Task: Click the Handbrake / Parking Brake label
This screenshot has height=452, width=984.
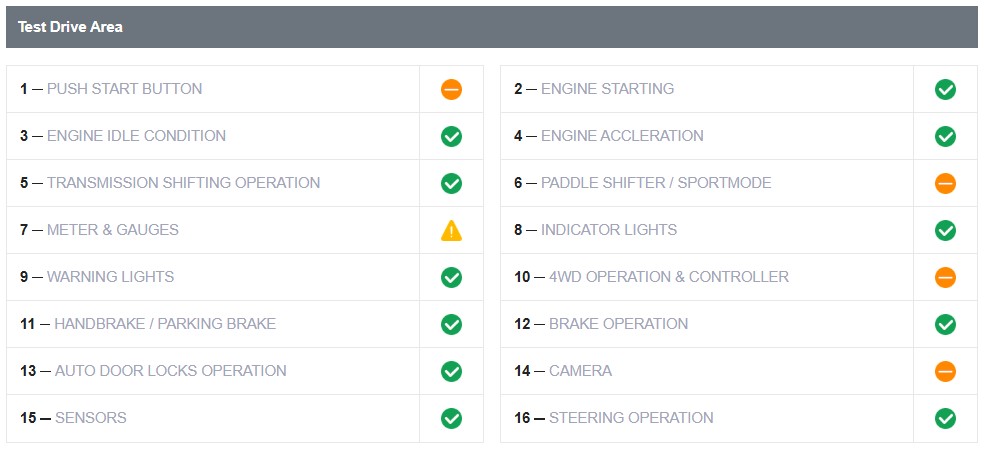Action: (x=164, y=324)
